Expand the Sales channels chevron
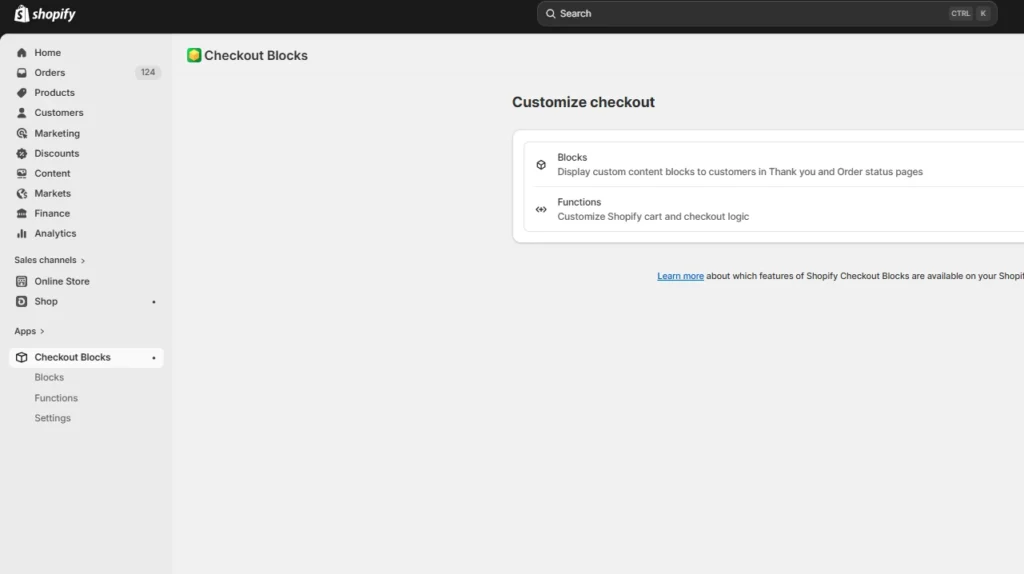 click(x=83, y=261)
